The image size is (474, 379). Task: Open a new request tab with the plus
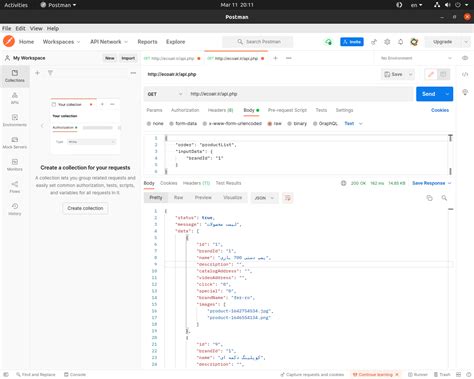[275, 58]
